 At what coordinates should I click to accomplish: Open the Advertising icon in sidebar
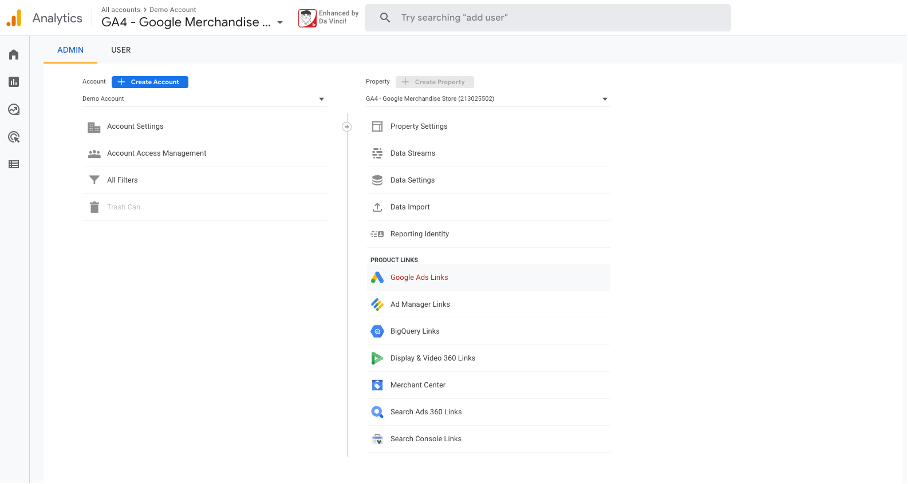(14, 137)
